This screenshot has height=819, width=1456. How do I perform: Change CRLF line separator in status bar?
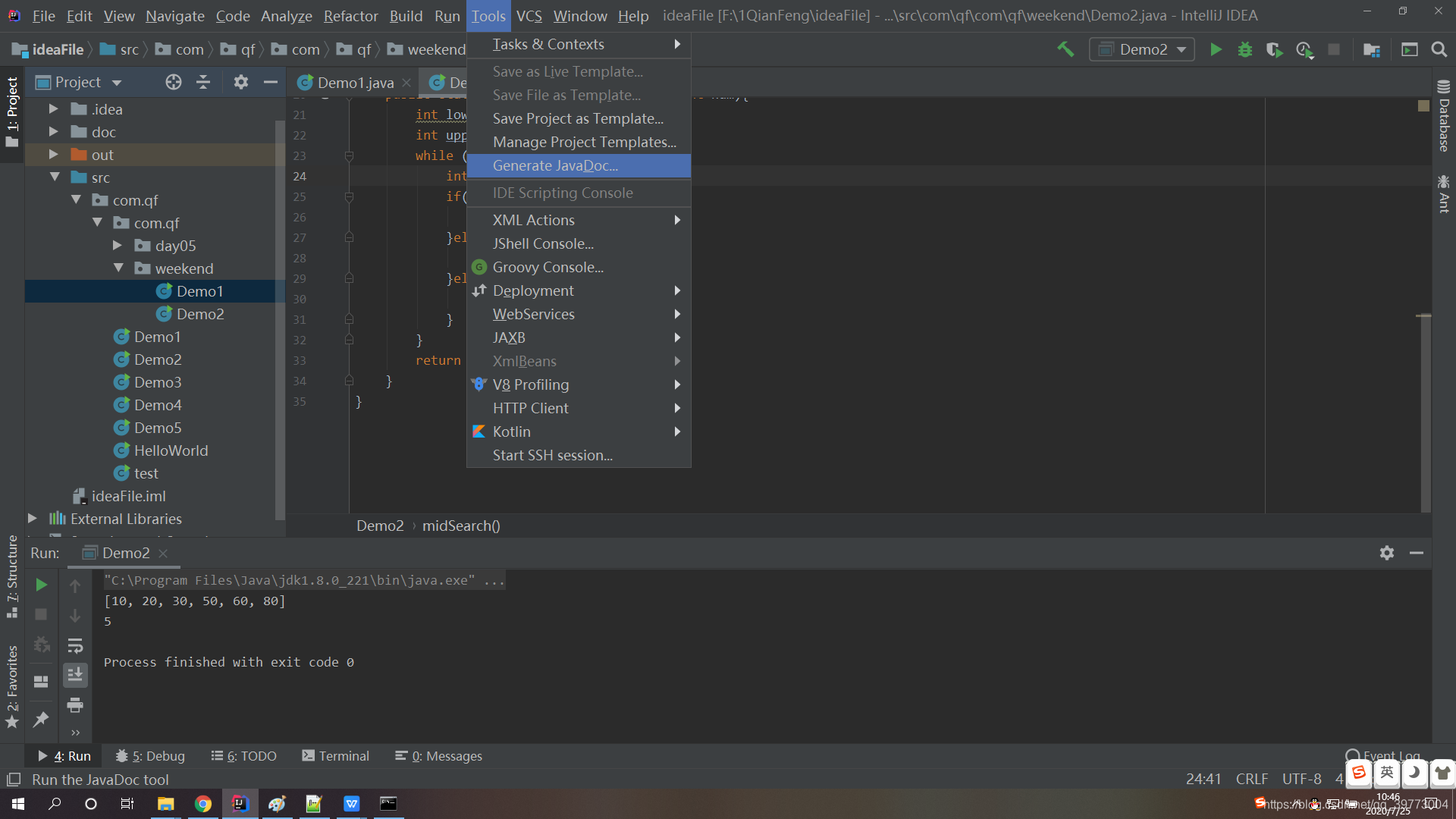click(1252, 779)
